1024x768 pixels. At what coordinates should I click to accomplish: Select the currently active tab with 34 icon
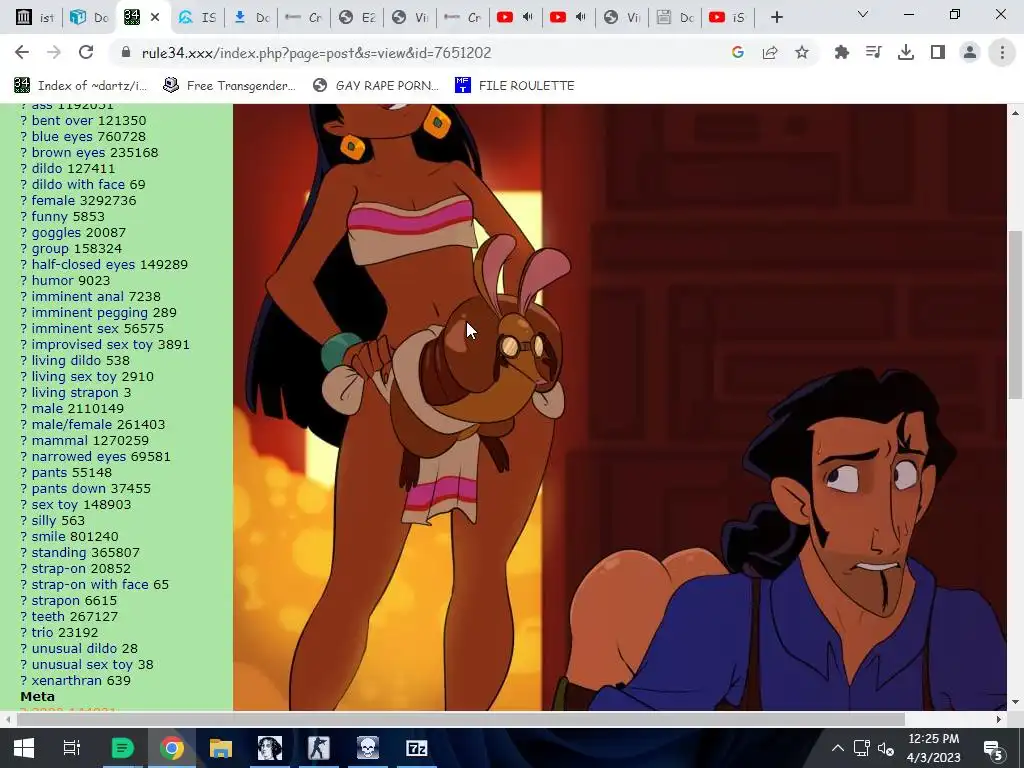coord(143,17)
